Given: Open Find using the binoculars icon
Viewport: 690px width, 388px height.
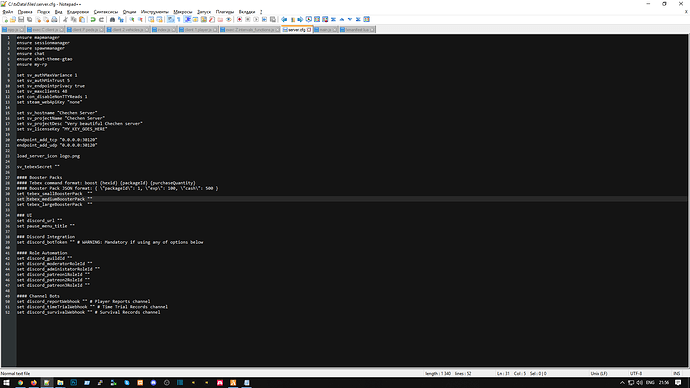Looking at the screenshot, I should coord(112,19).
